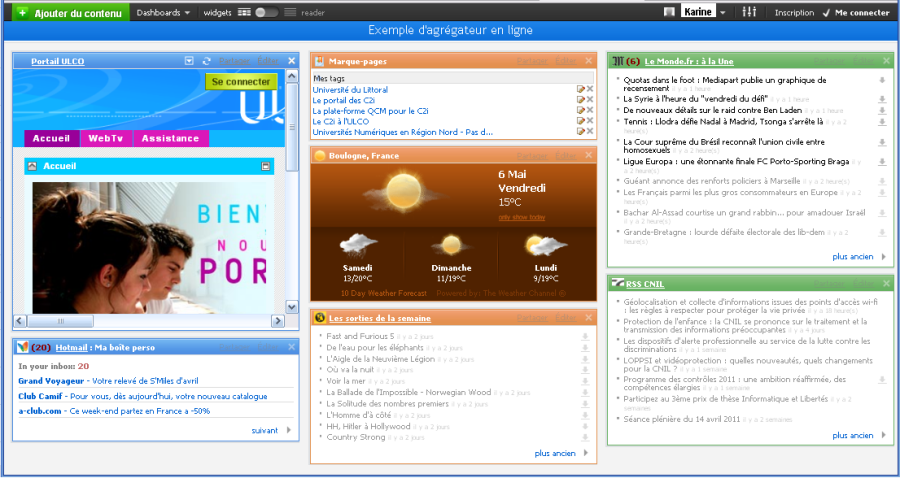Image resolution: width=900 pixels, height=478 pixels.
Task: Open the settings sliders icon in top bar
Action: coord(749,12)
